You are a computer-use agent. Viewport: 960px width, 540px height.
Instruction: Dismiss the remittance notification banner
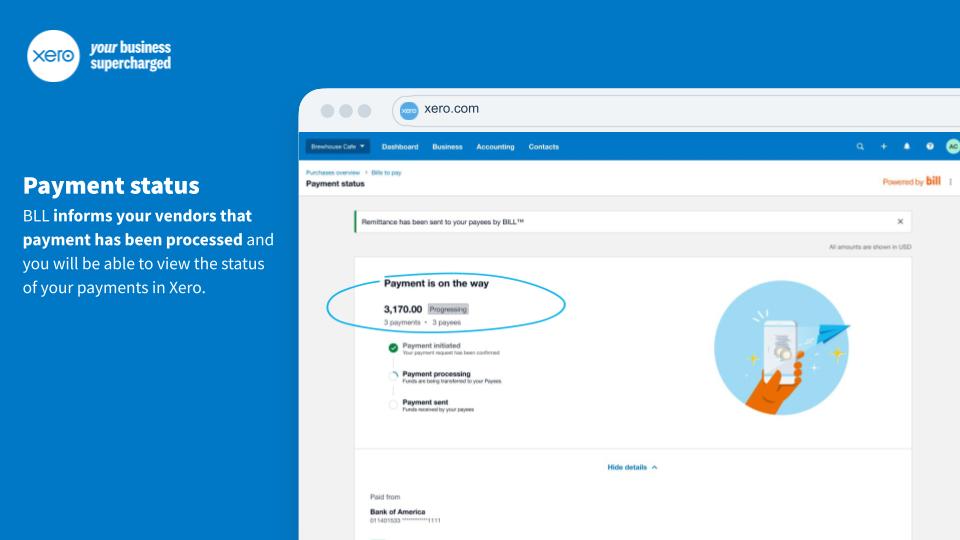[x=900, y=222]
